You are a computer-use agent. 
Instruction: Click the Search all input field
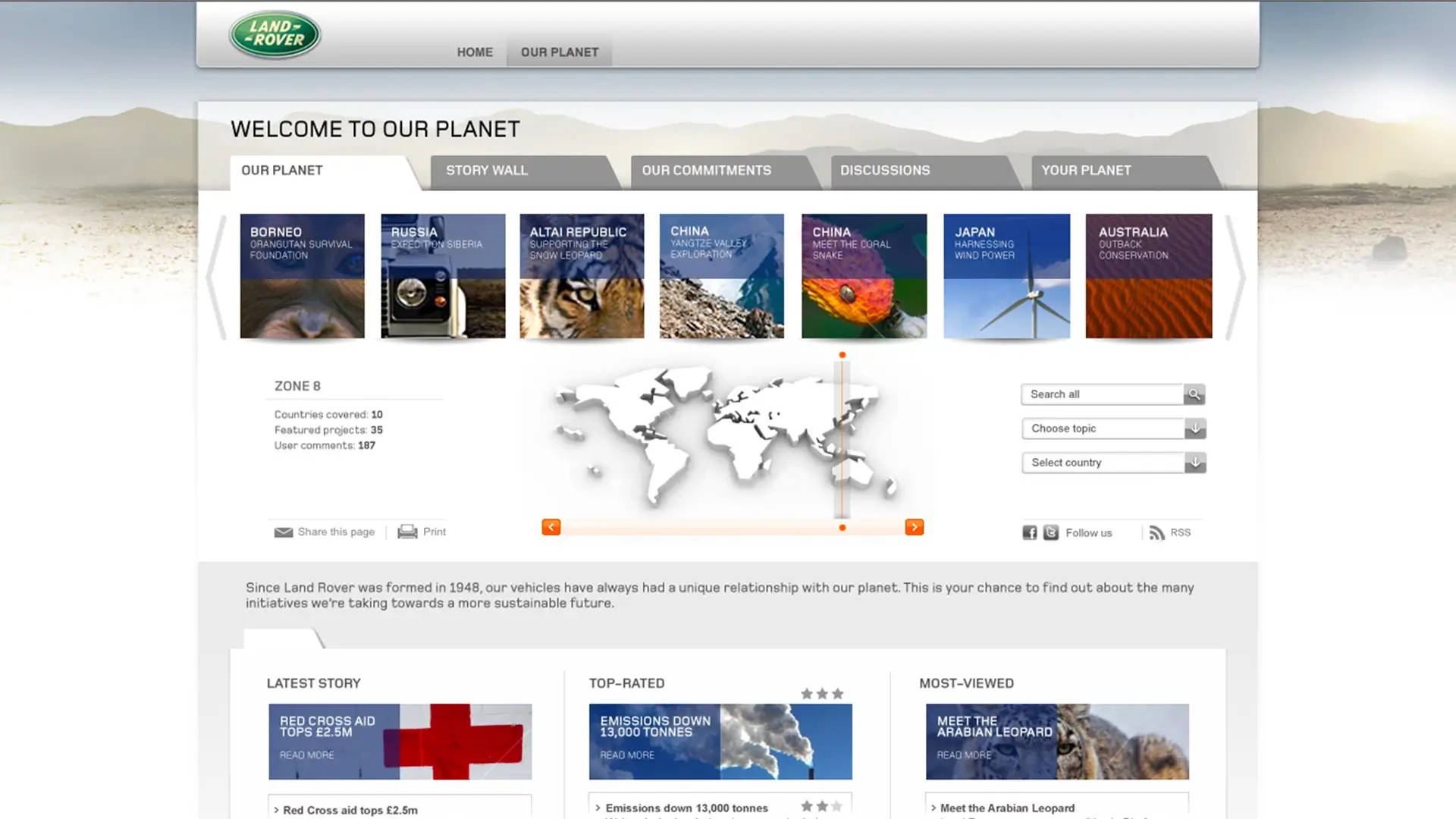coord(1103,394)
